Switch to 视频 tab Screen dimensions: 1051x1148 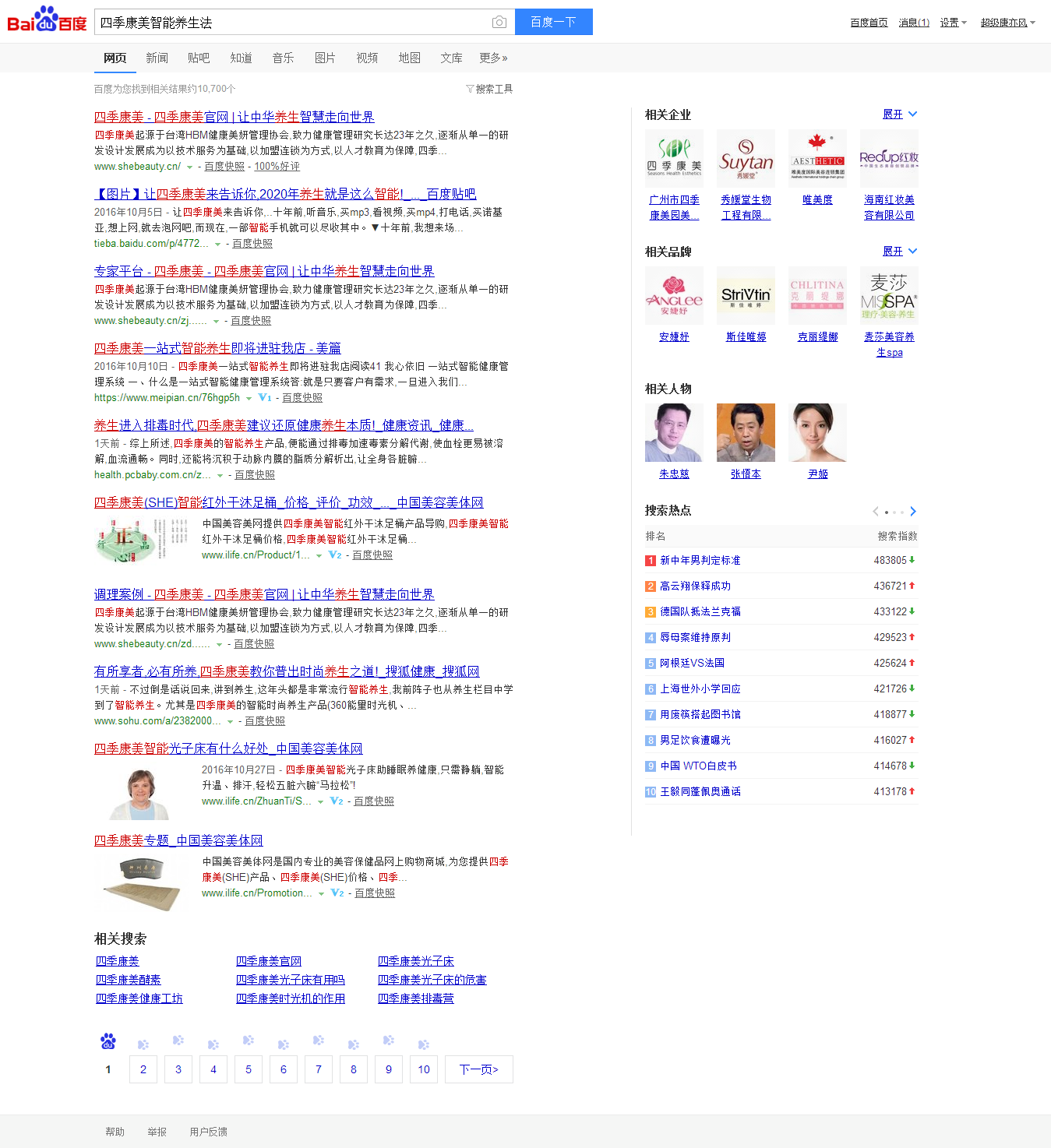(x=367, y=58)
